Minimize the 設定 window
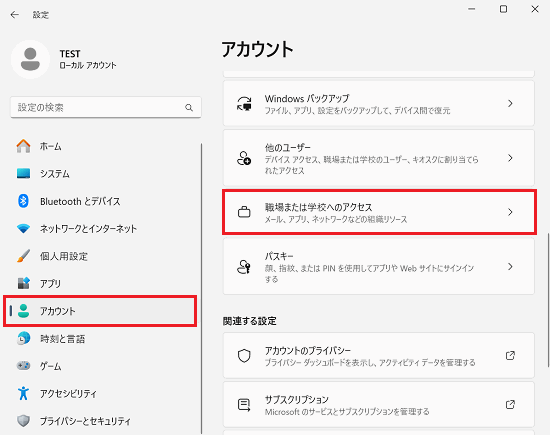Screen dimensions: 550x435 [472, 9]
